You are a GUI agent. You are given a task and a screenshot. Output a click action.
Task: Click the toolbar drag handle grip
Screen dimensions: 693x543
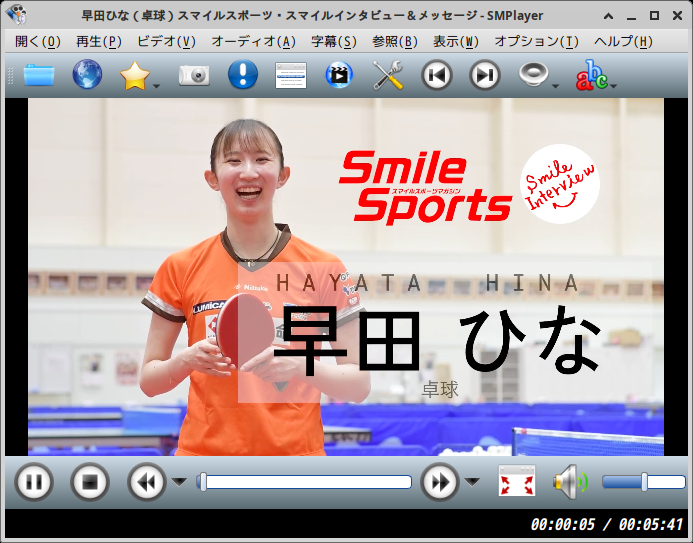point(11,76)
